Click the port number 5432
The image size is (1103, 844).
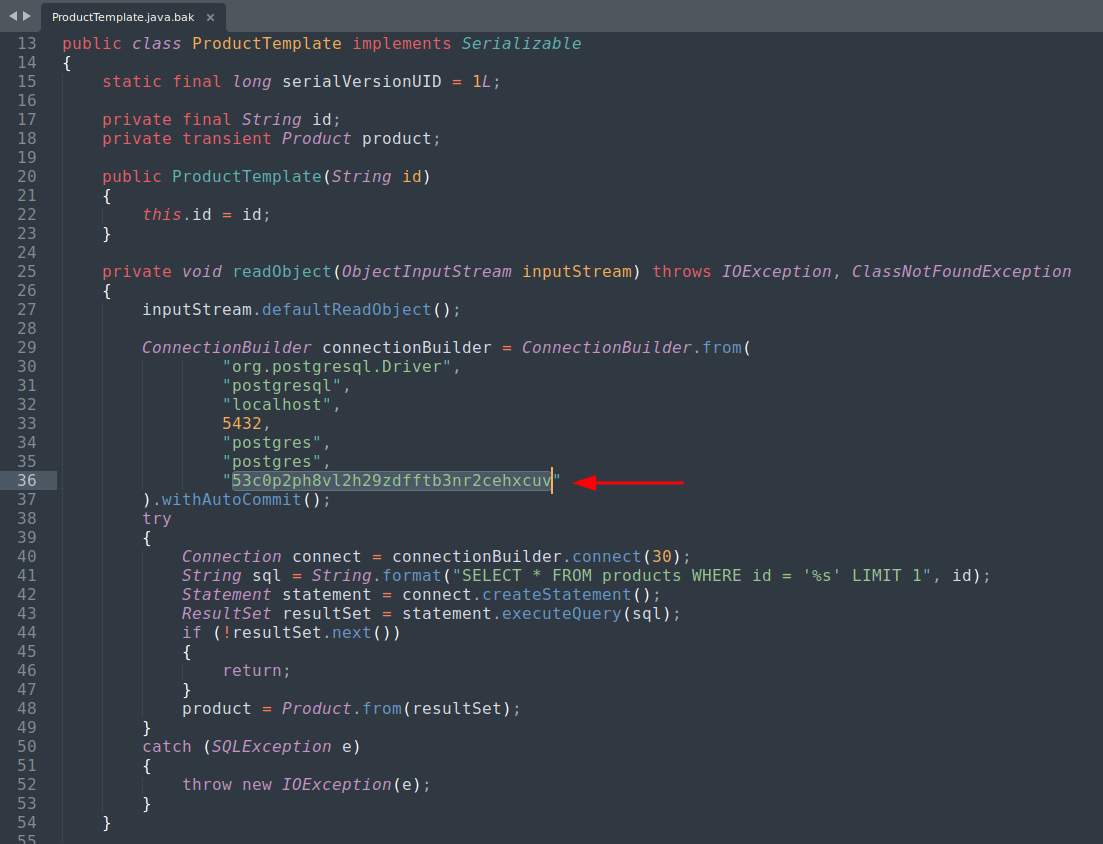(242, 423)
